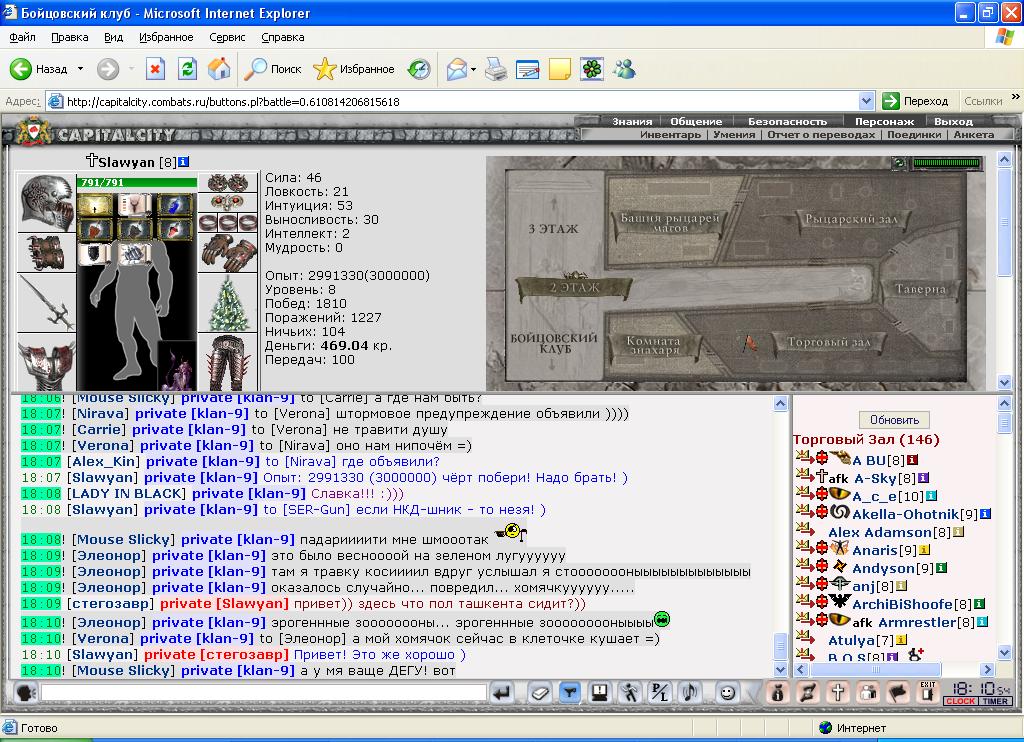This screenshot has width=1024, height=742.
Task: Toggle the chat filter funnel button
Action: click(x=569, y=692)
